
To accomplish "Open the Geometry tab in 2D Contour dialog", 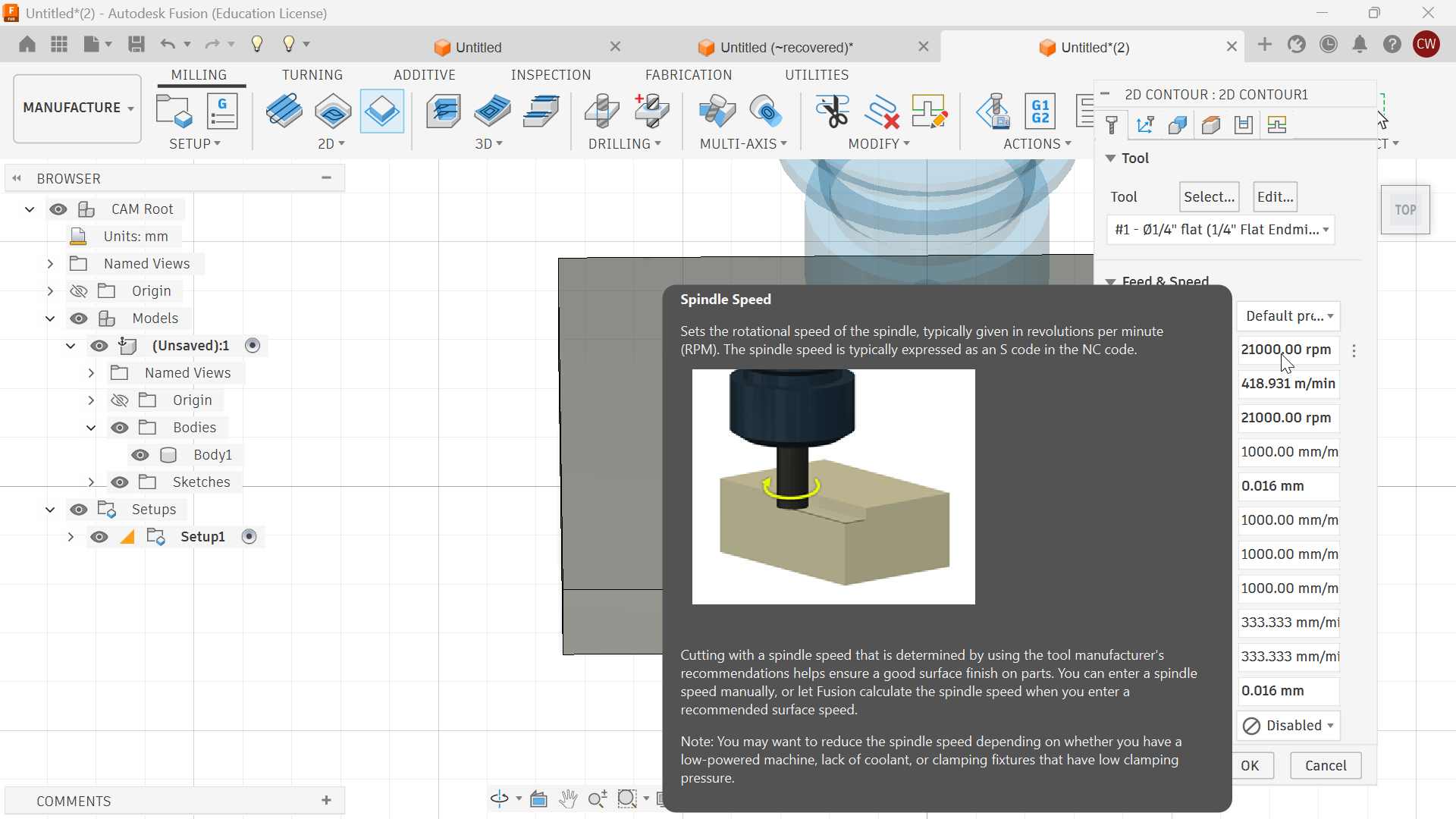I will 1178,125.
